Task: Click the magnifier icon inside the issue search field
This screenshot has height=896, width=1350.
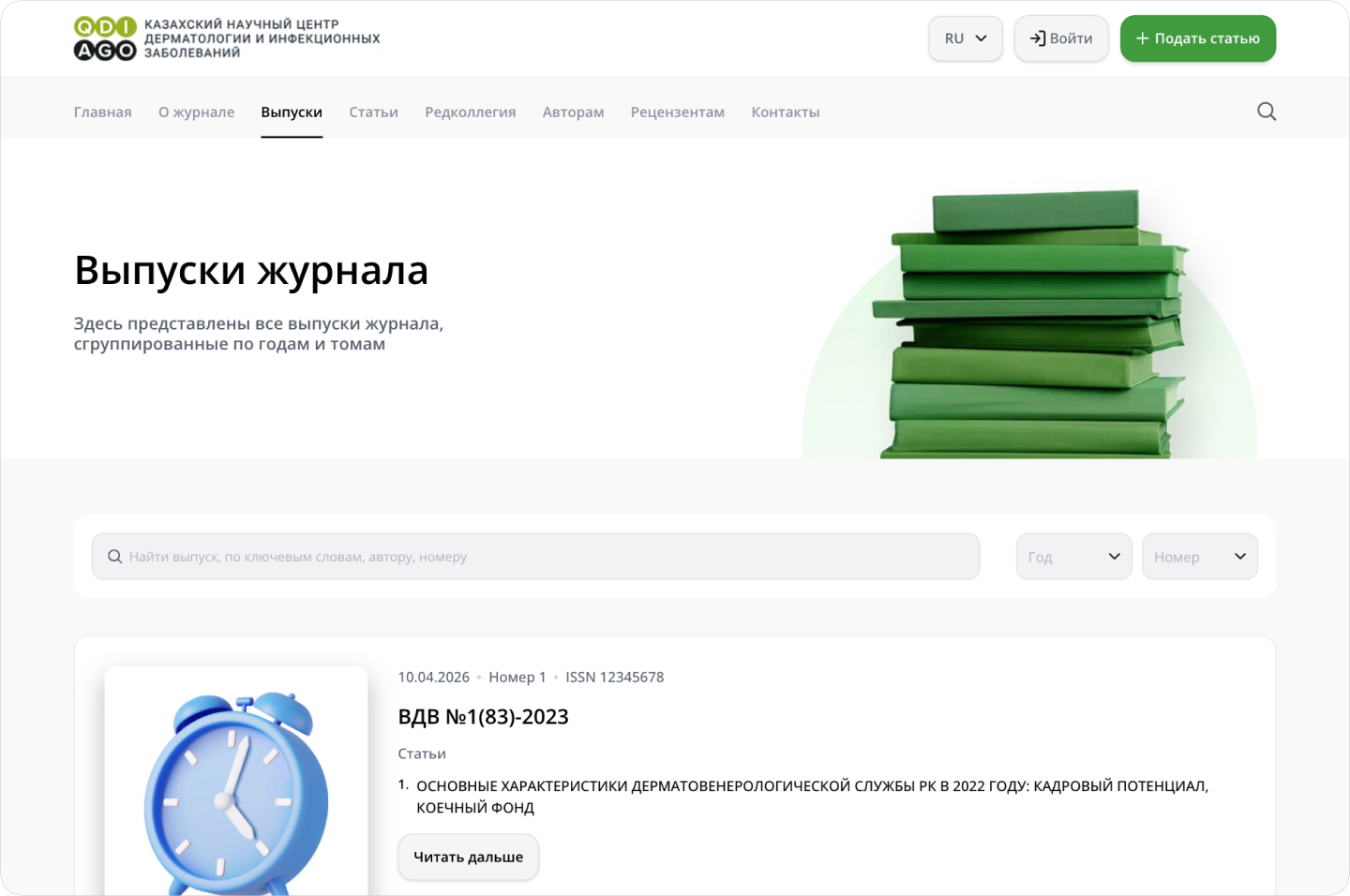Action: point(113,556)
